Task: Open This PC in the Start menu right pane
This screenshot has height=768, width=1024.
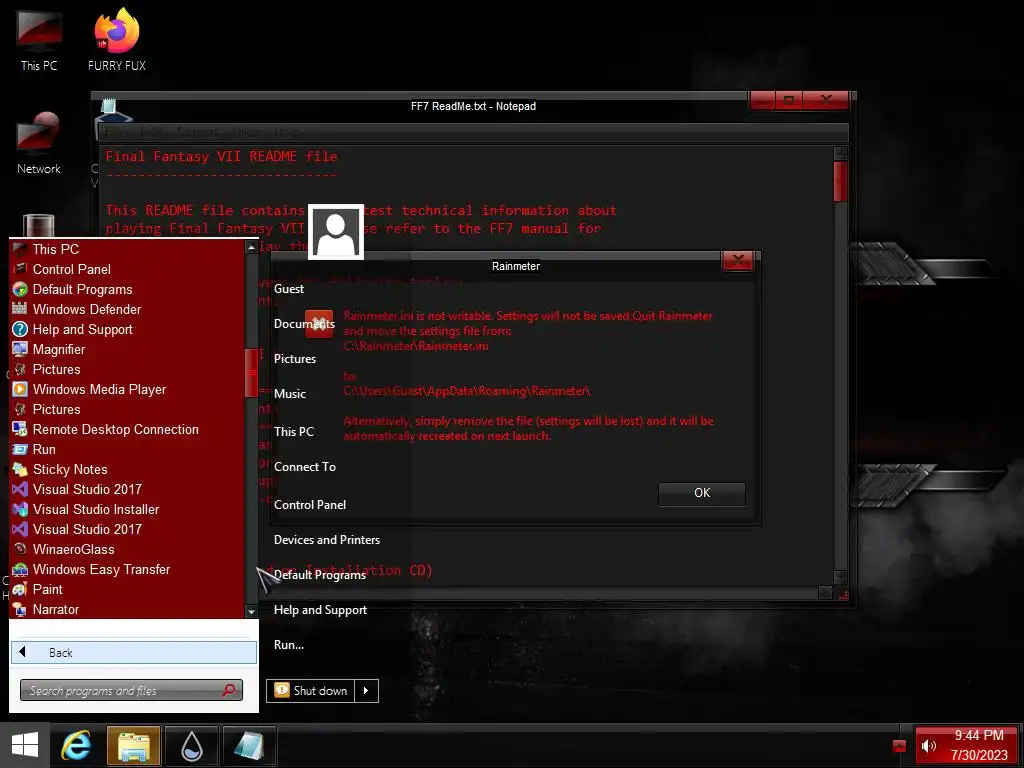Action: pyautogui.click(x=294, y=432)
